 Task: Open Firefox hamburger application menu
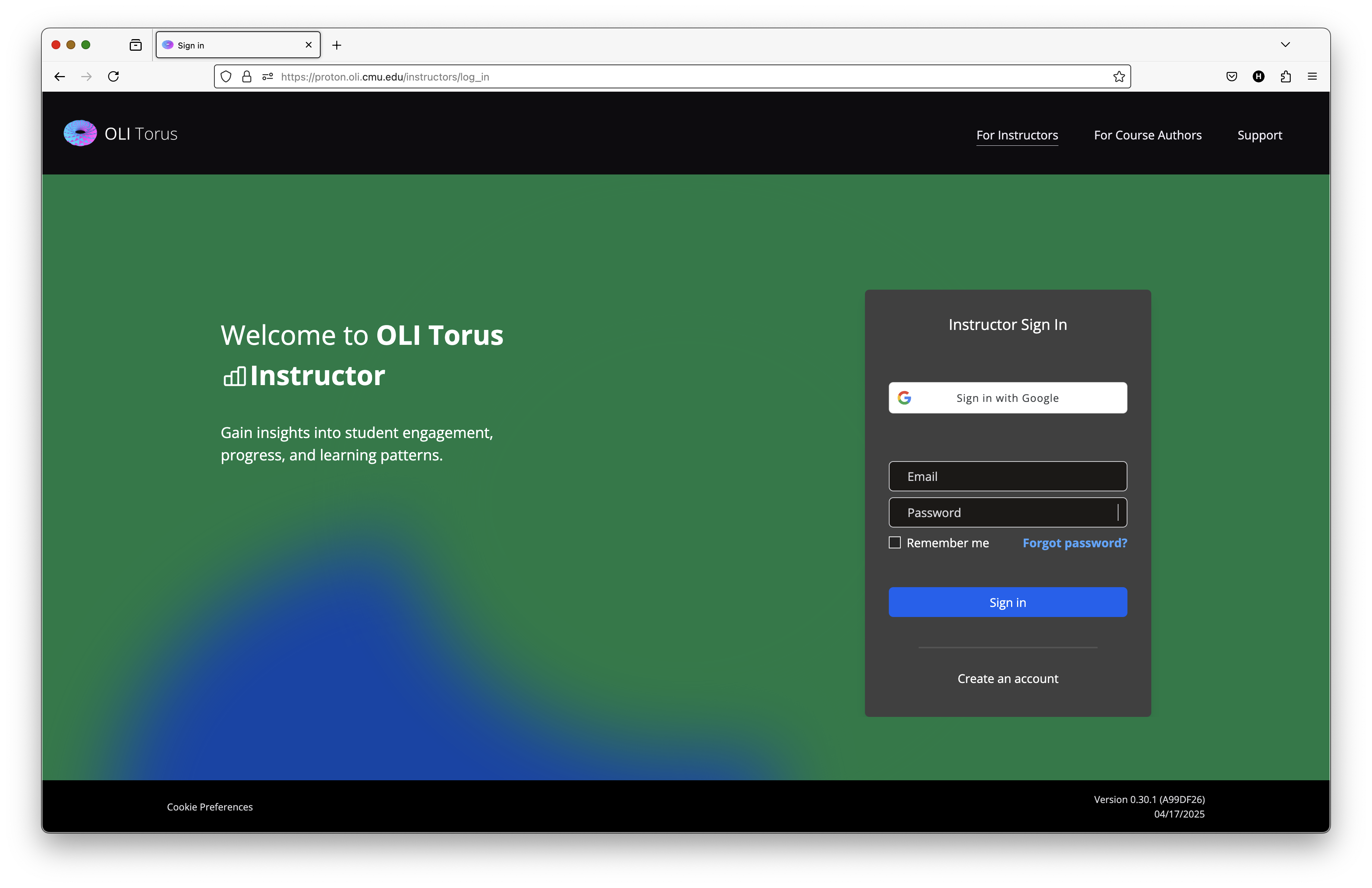click(1313, 77)
